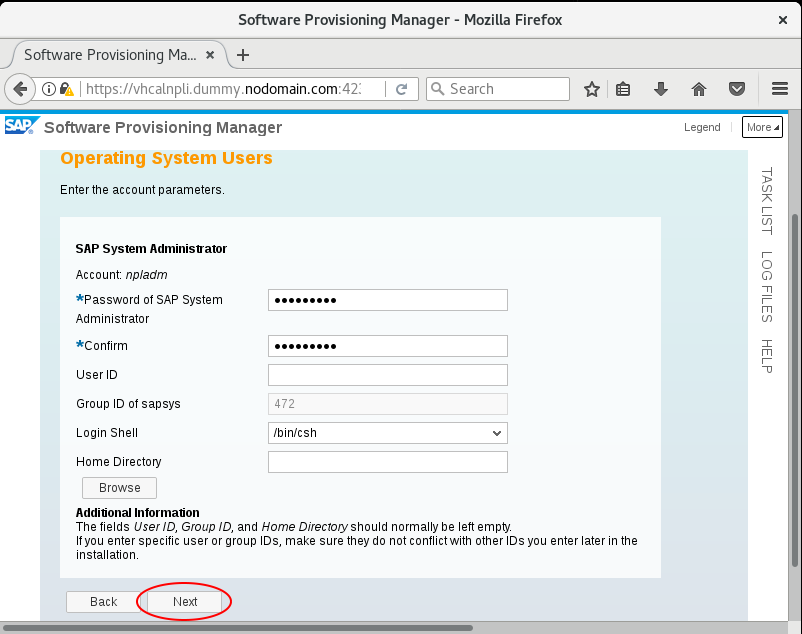Bookmark this page with the star icon
The width and height of the screenshot is (802, 634).
[592, 89]
